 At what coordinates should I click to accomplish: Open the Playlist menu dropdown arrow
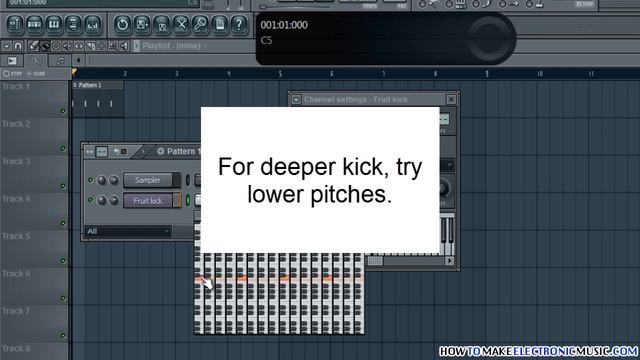click(7, 46)
